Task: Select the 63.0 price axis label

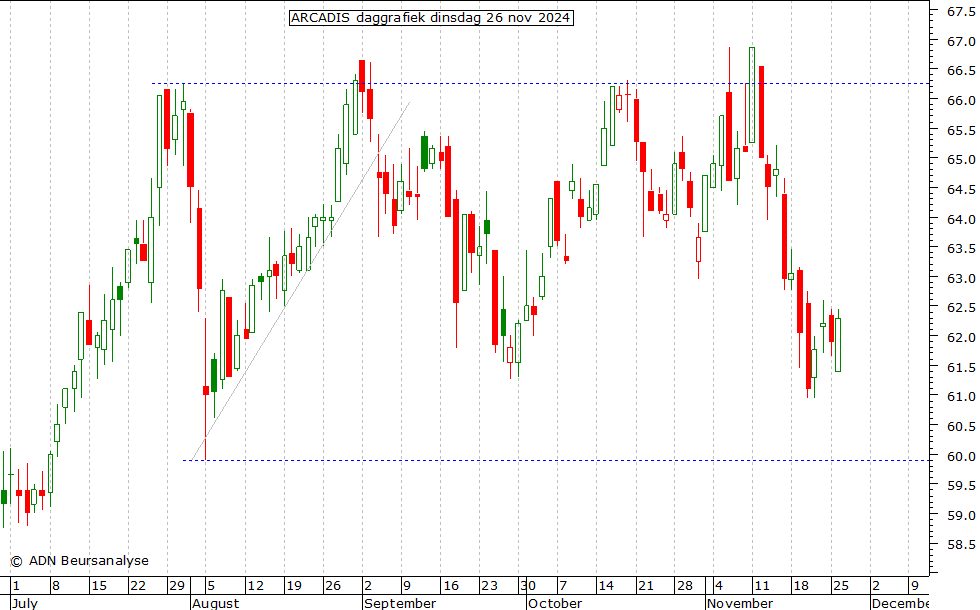Action: 961,278
